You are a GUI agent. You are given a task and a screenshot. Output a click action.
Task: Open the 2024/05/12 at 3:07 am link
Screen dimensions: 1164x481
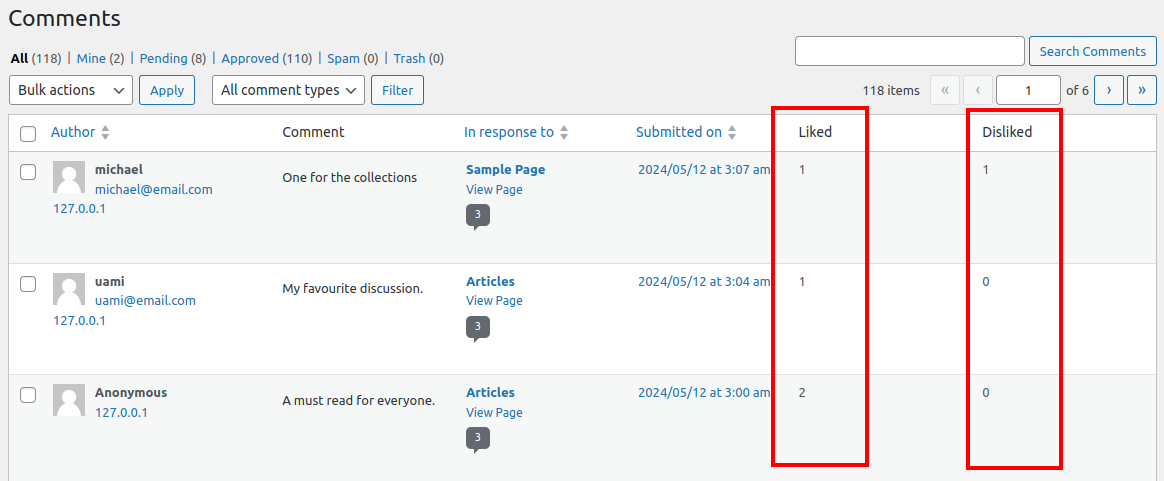pos(704,169)
